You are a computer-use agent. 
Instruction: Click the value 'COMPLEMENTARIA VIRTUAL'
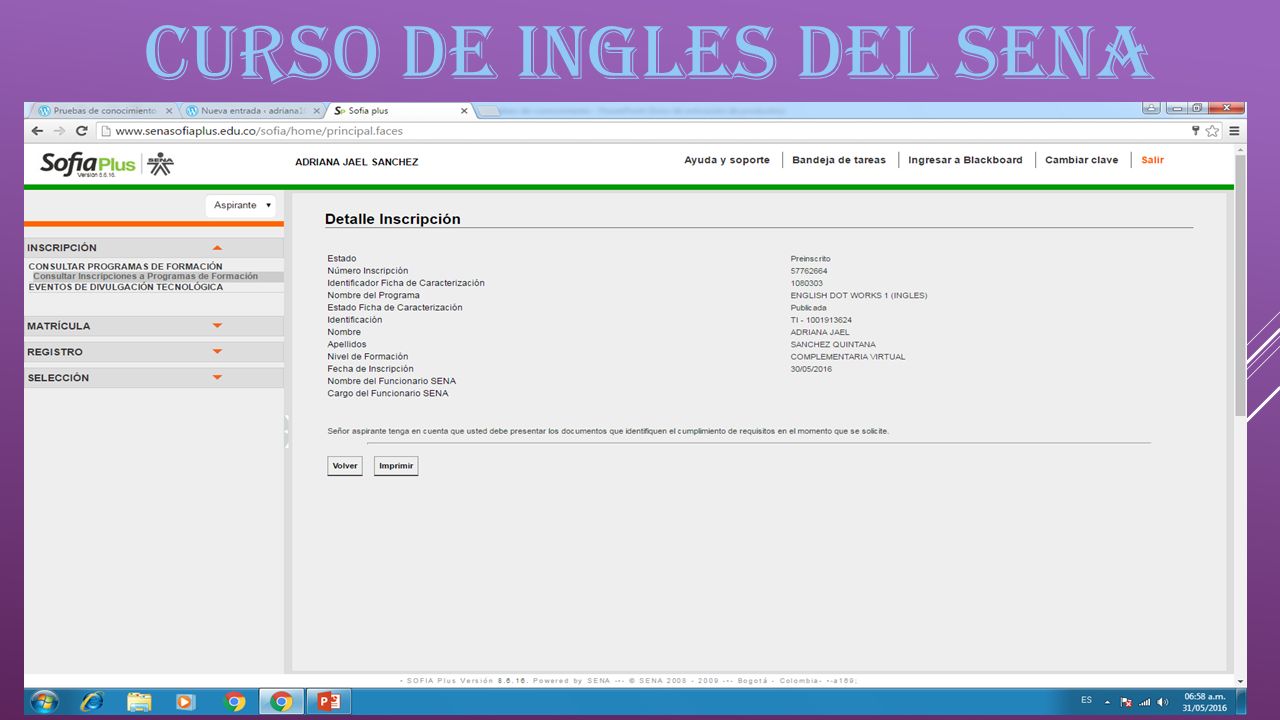848,357
